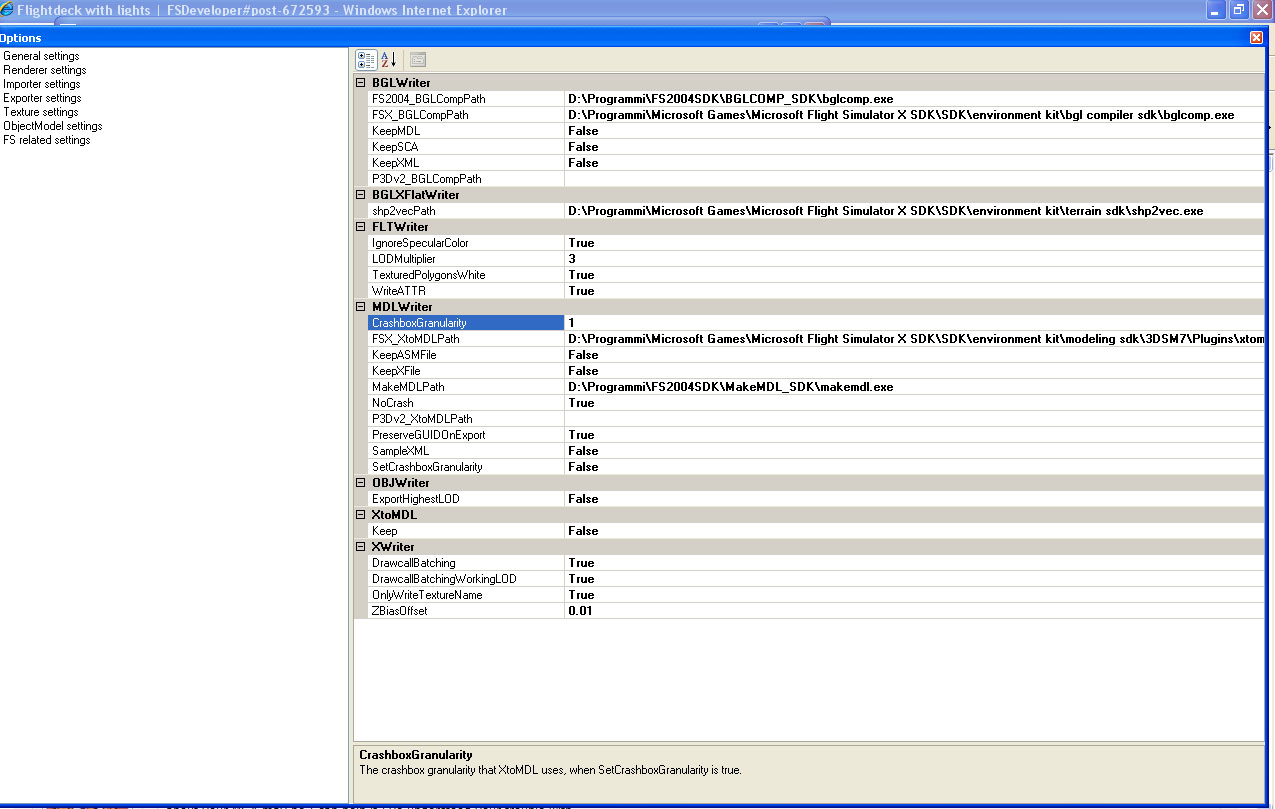Edit the ZBiasOffset value 0.01
Viewport: 1275px width, 809px height.
[580, 611]
